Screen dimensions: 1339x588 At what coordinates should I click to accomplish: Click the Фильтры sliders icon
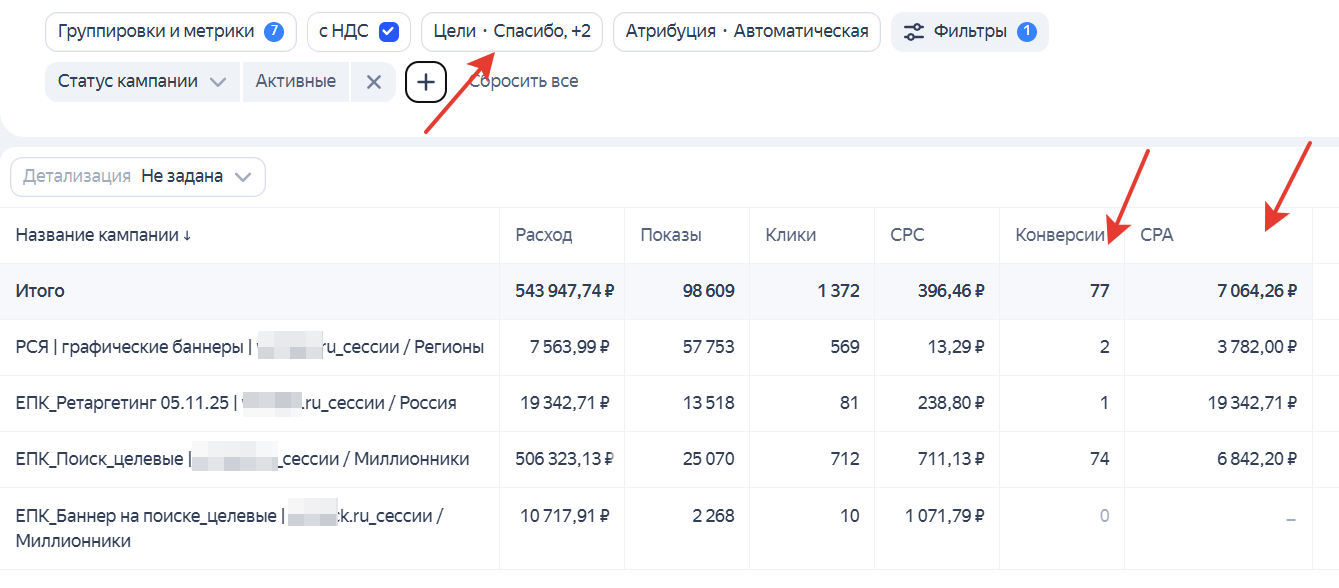pyautogui.click(x=916, y=31)
